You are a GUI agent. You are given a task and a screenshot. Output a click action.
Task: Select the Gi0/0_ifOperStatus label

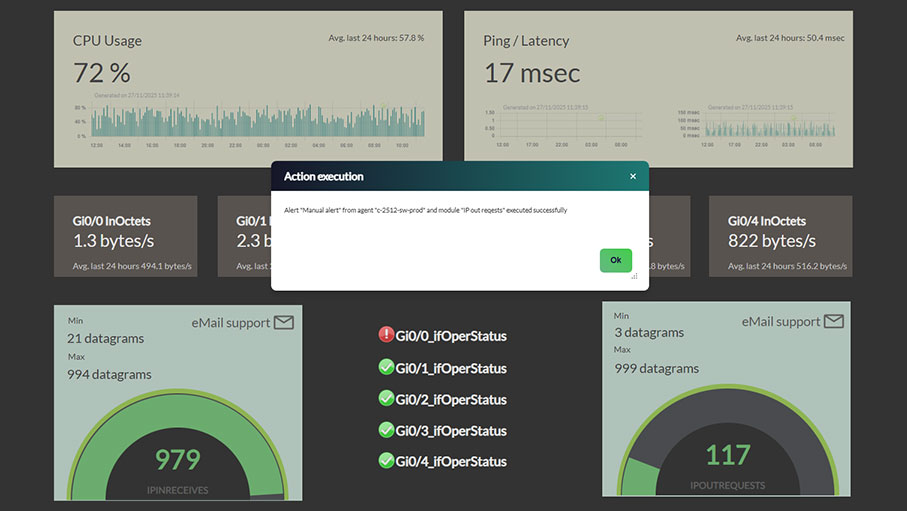click(451, 336)
